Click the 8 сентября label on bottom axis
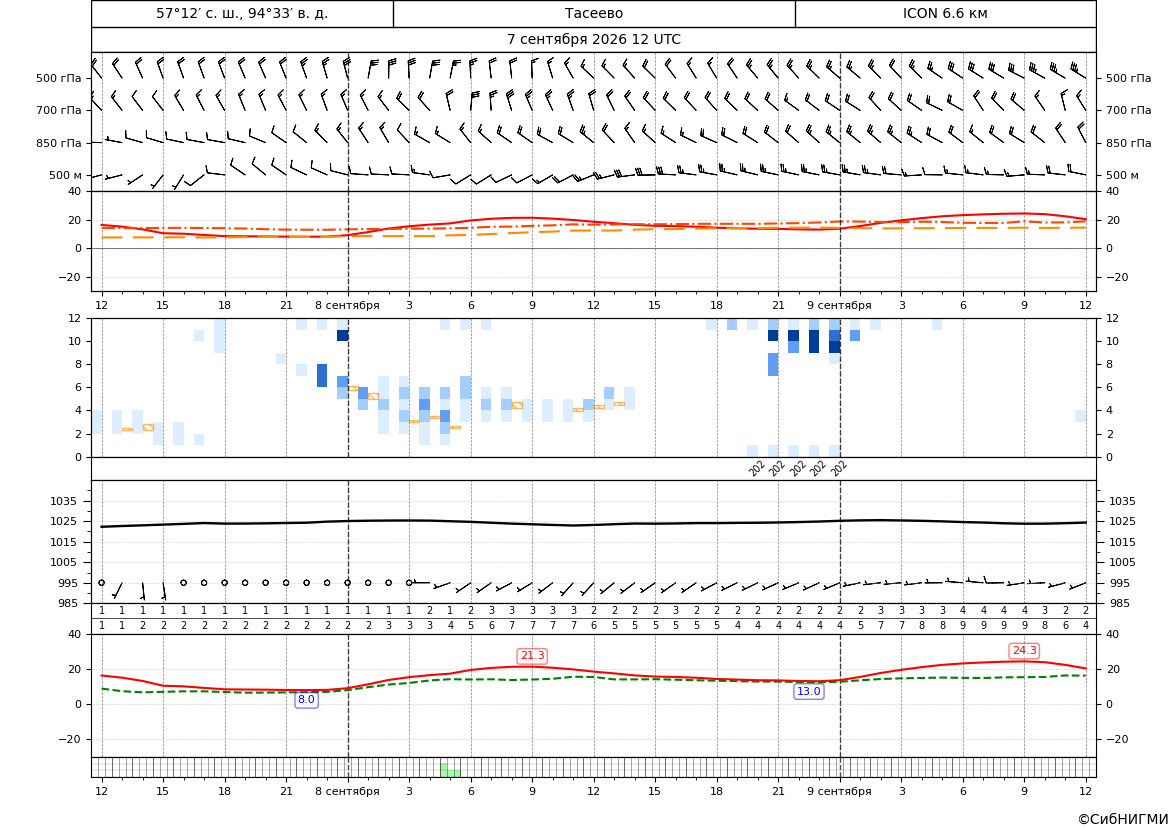This screenshot has width=1169, height=827. coord(347,791)
